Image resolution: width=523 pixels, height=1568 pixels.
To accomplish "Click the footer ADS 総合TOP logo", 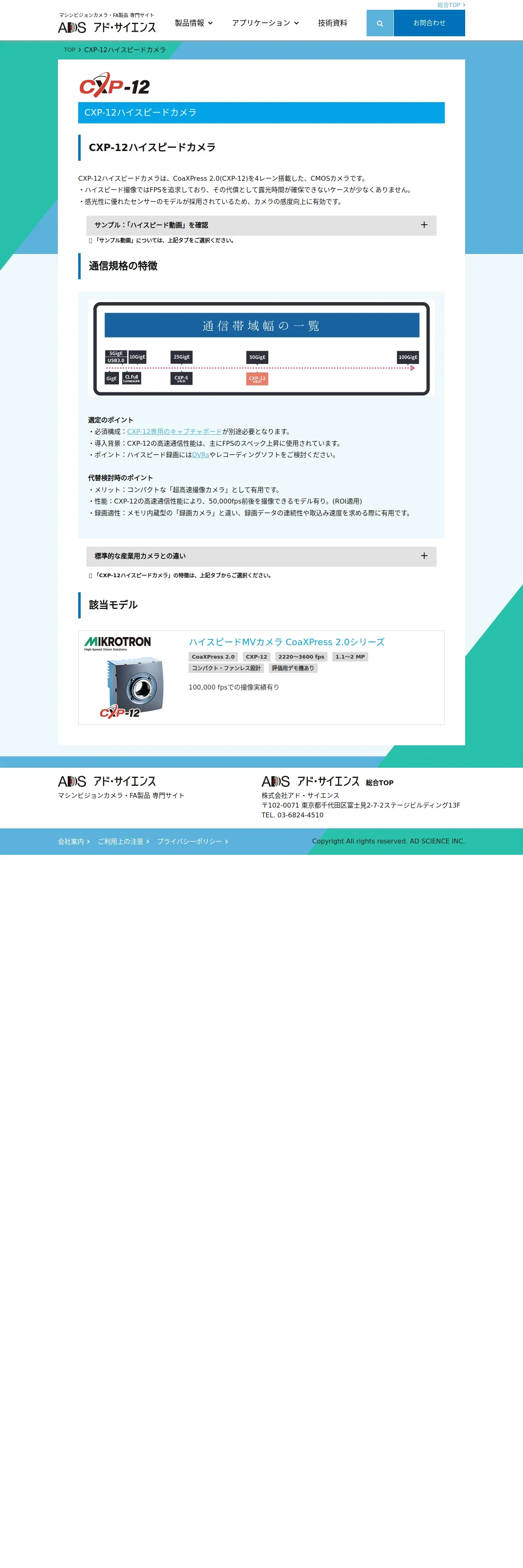I will 327,782.
